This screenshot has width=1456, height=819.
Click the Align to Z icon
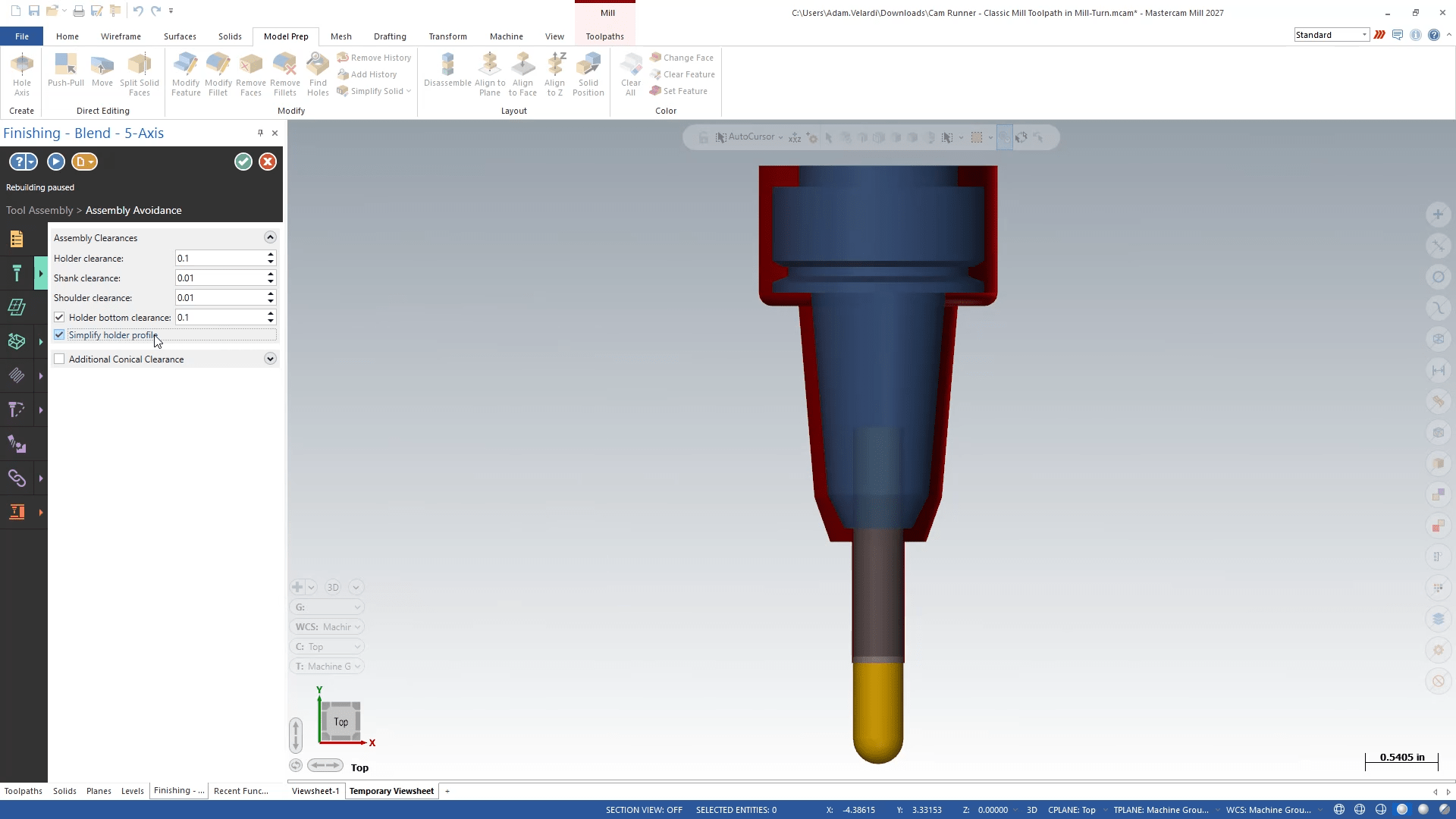click(x=554, y=74)
